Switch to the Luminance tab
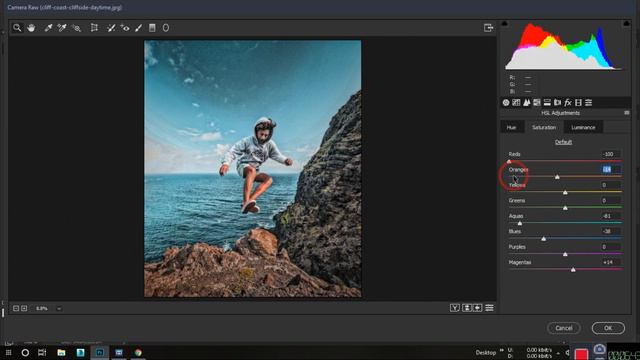Viewport: 640px width, 360px height. [583, 127]
